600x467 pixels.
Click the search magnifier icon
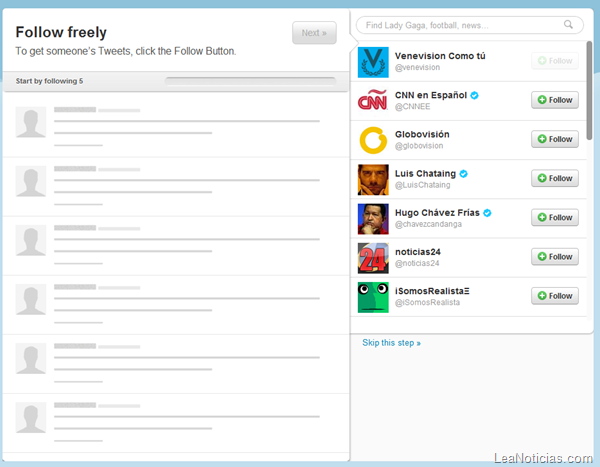point(568,25)
